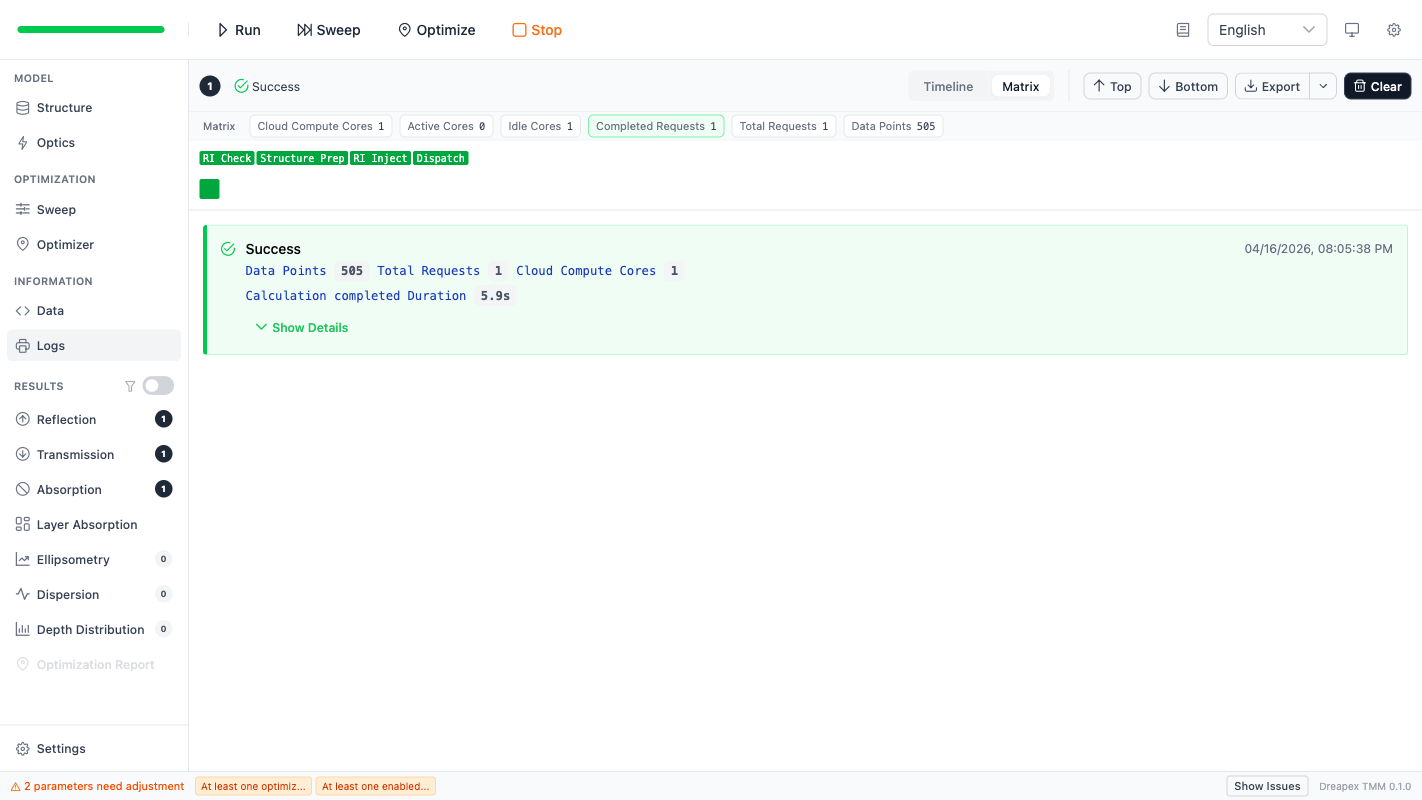Click the monitor display icon in top bar
The width and height of the screenshot is (1422, 800).
click(1352, 30)
